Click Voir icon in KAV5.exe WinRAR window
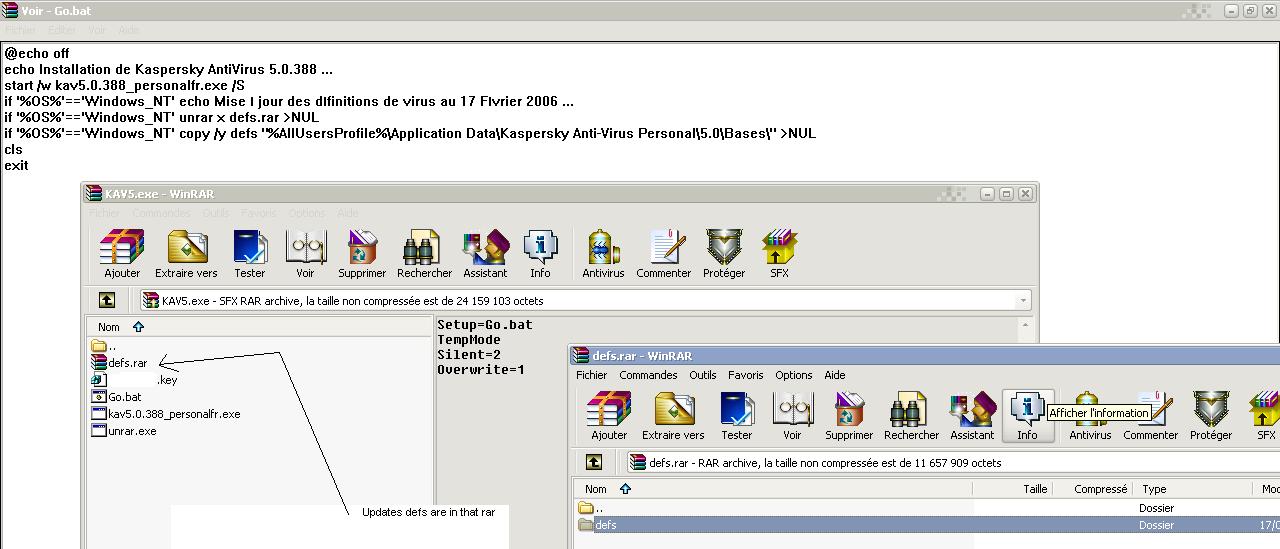Image resolution: width=1280 pixels, height=549 pixels. [x=305, y=254]
